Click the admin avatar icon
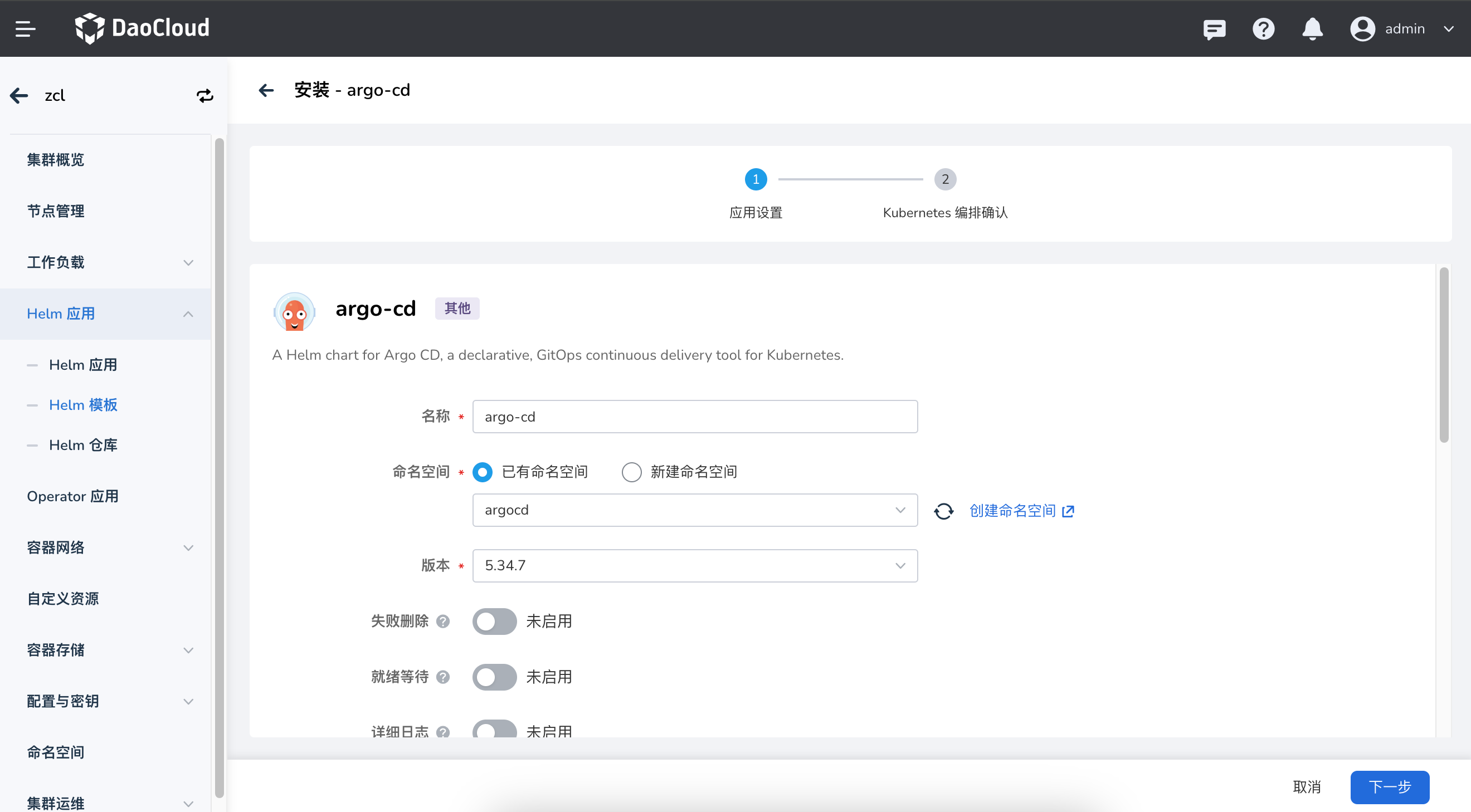1471x812 pixels. [1362, 28]
